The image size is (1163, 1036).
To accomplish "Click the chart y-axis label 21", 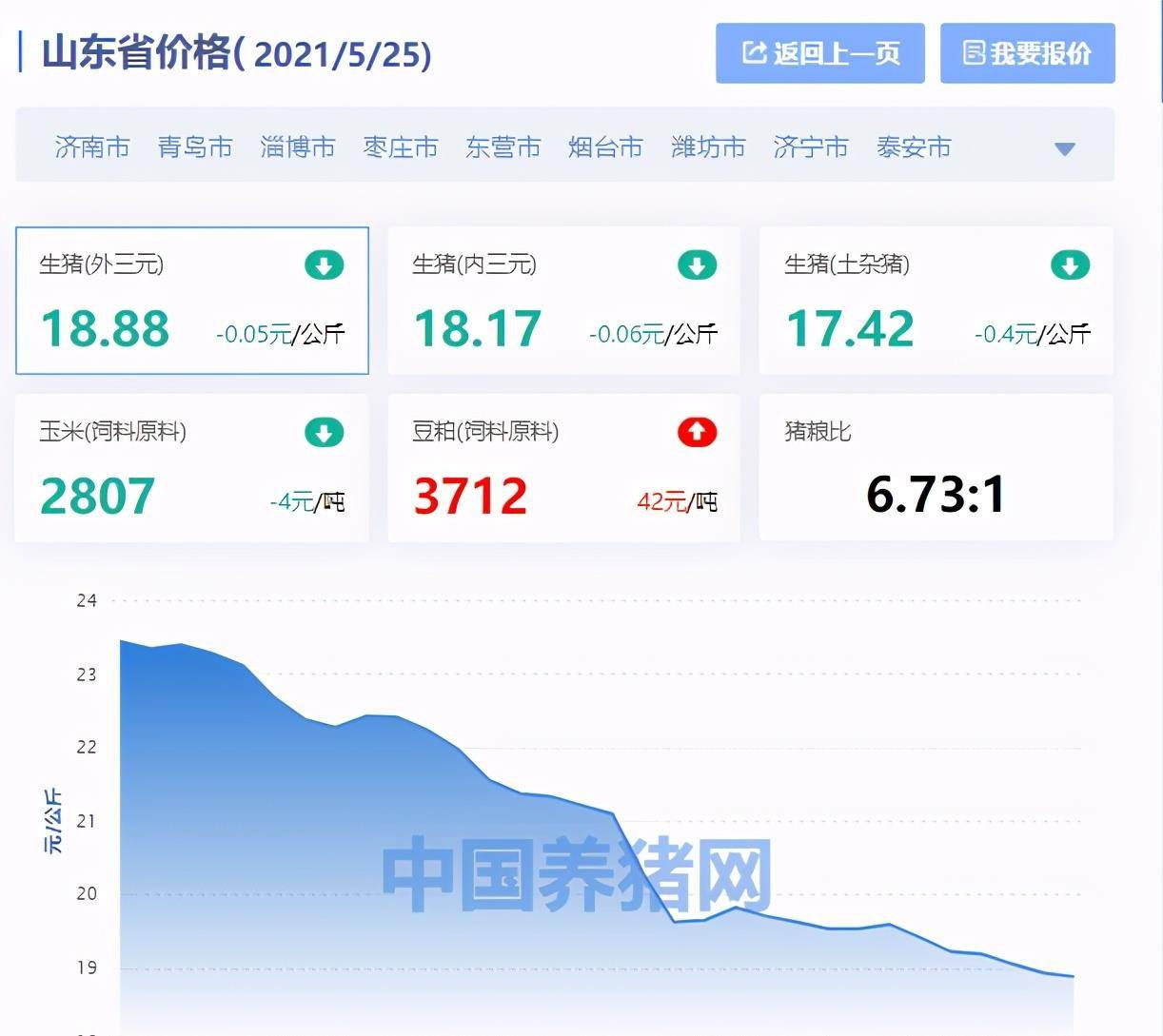I will pos(87,821).
